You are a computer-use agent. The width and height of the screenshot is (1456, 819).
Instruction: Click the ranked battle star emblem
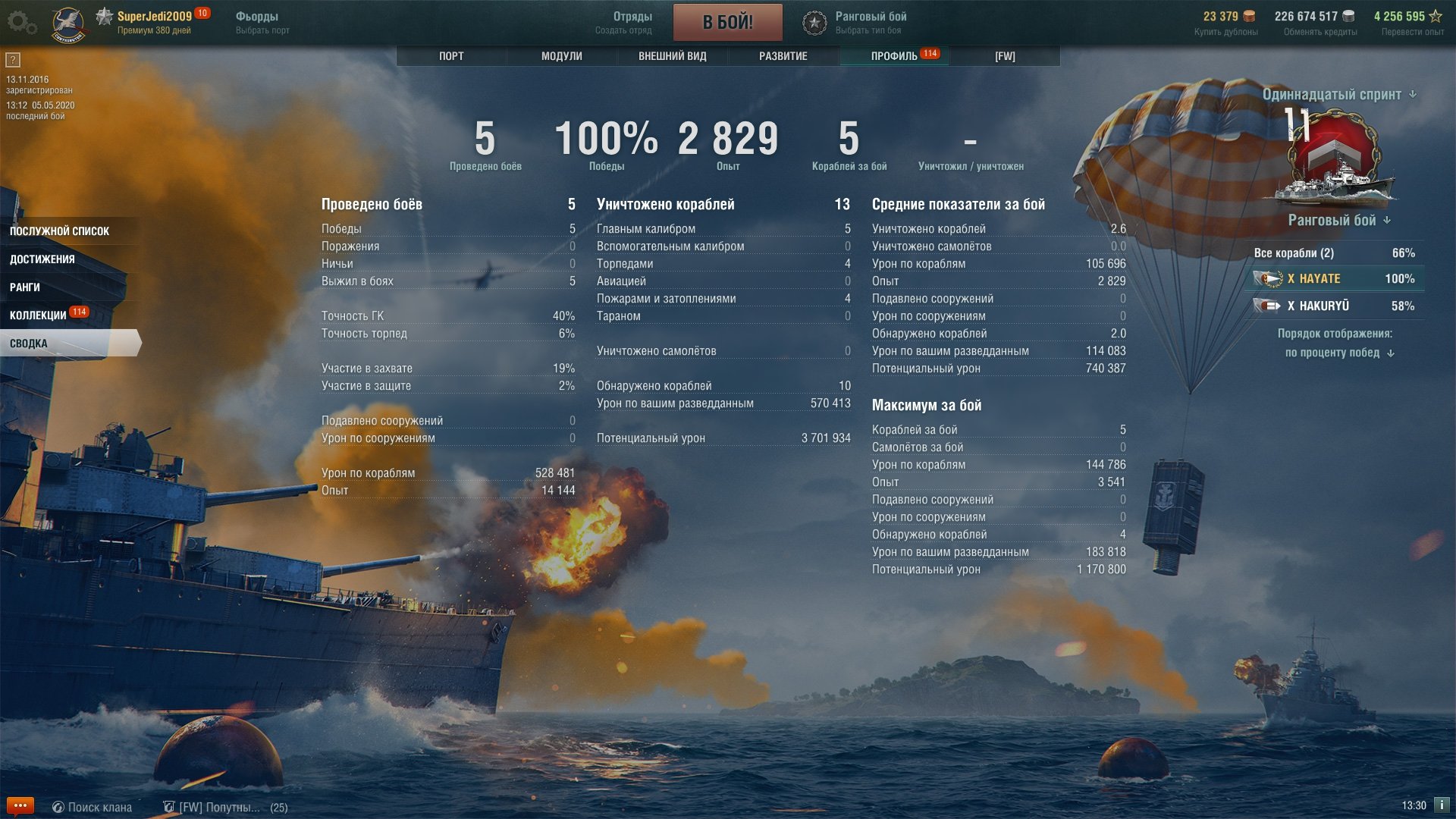click(x=814, y=23)
